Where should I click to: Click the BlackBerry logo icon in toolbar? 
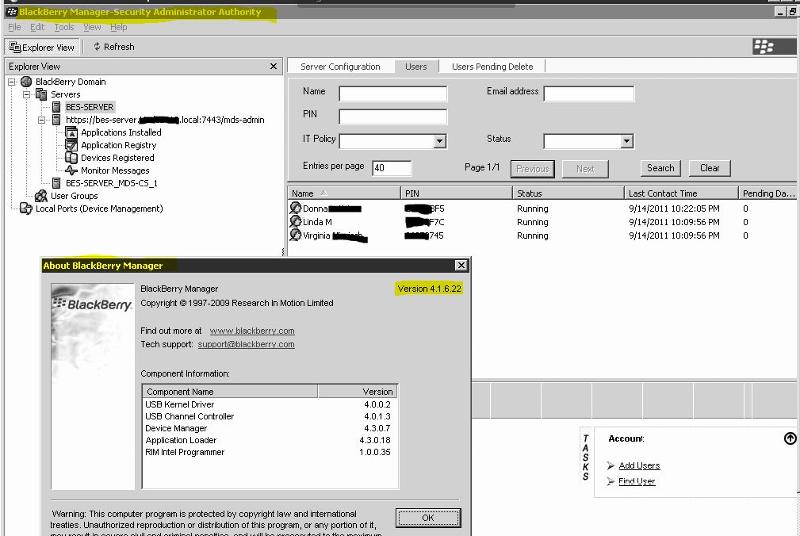774,47
